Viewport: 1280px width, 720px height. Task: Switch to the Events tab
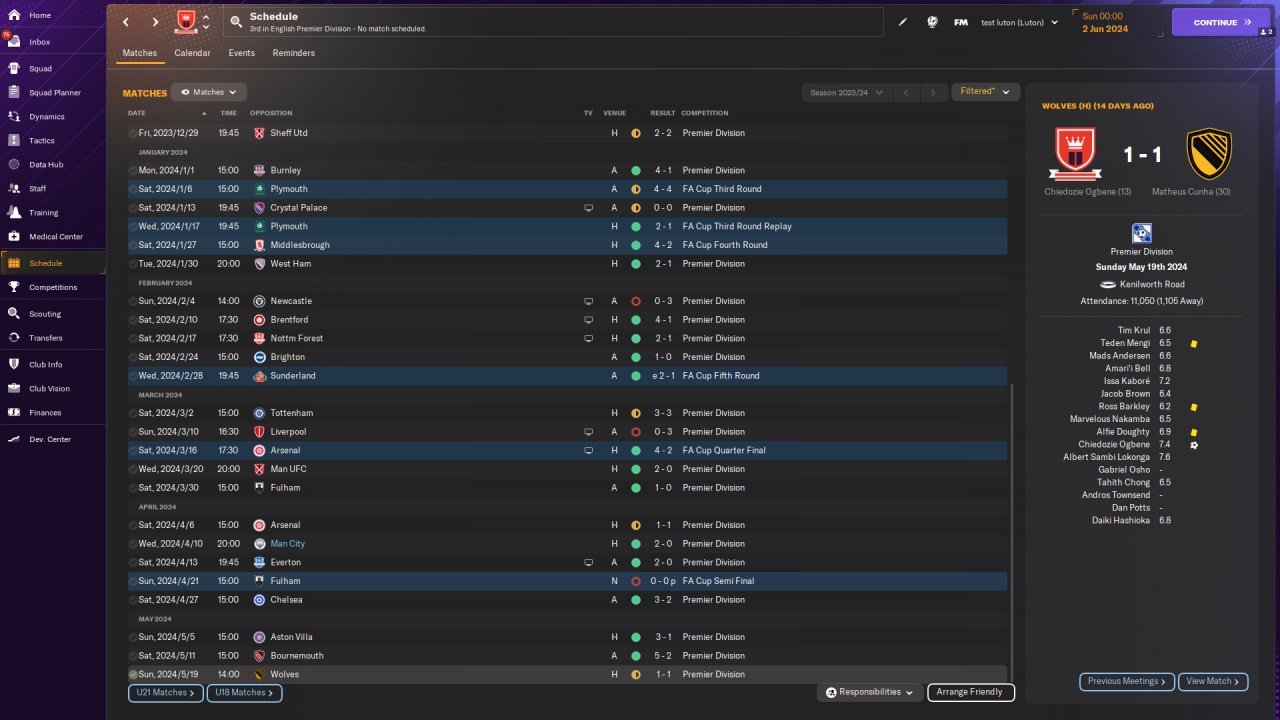(241, 53)
